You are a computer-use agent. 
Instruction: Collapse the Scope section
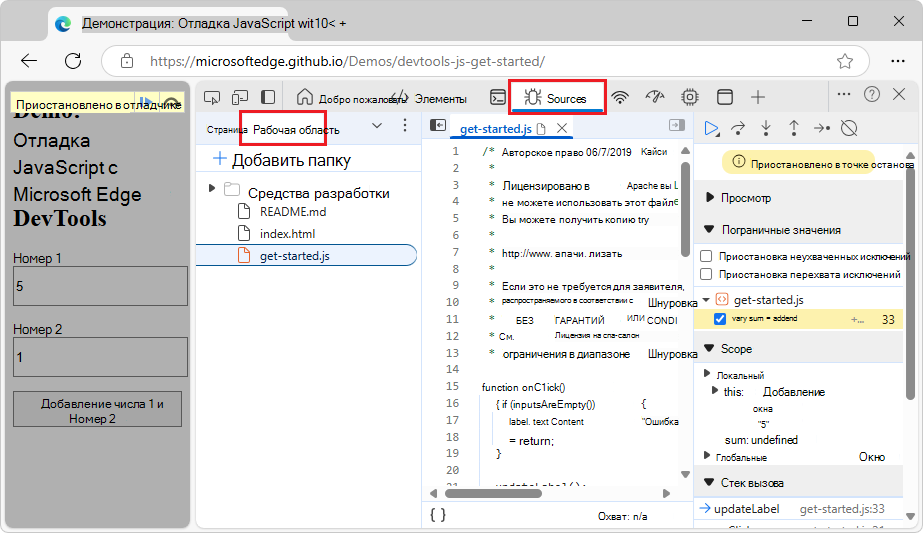709,348
